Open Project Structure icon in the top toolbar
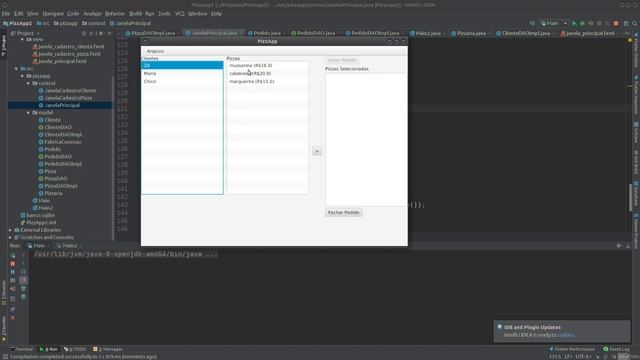The image size is (640, 360). 626,24
